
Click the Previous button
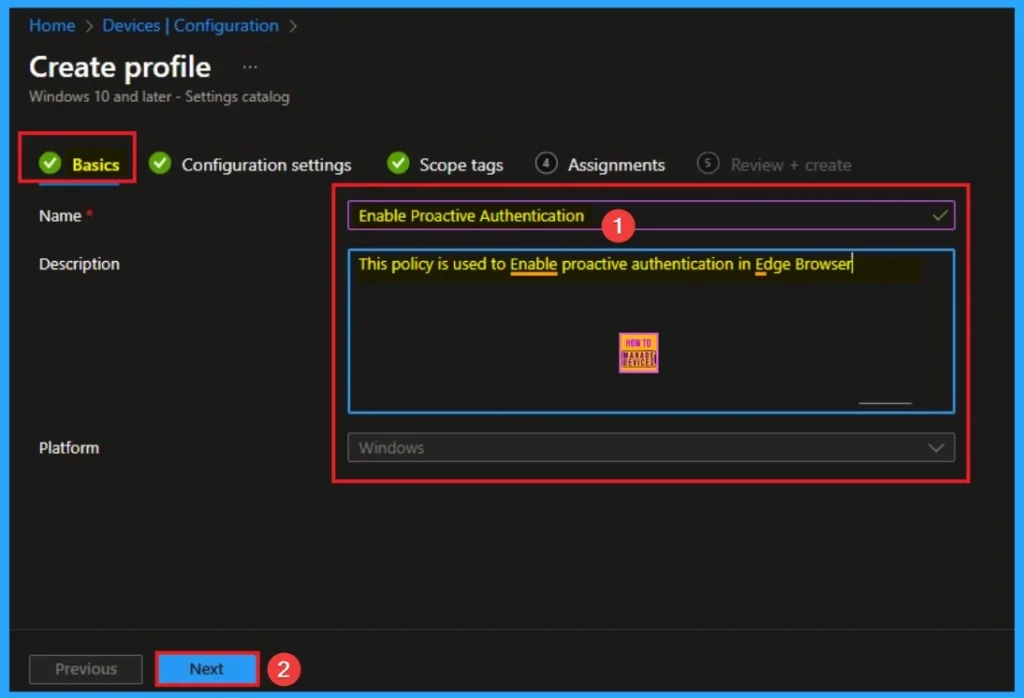point(86,669)
